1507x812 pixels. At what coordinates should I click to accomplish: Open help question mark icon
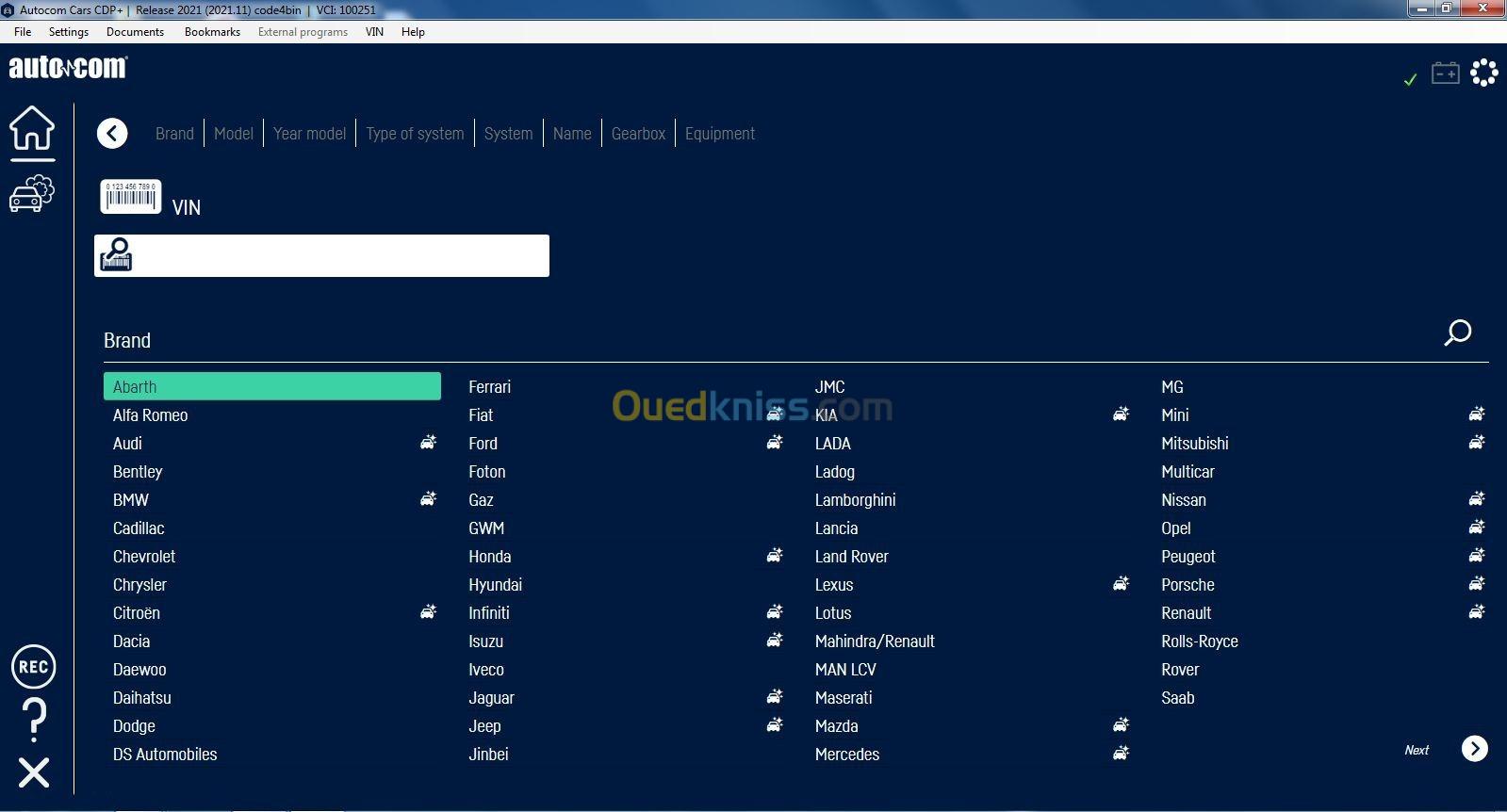(34, 721)
